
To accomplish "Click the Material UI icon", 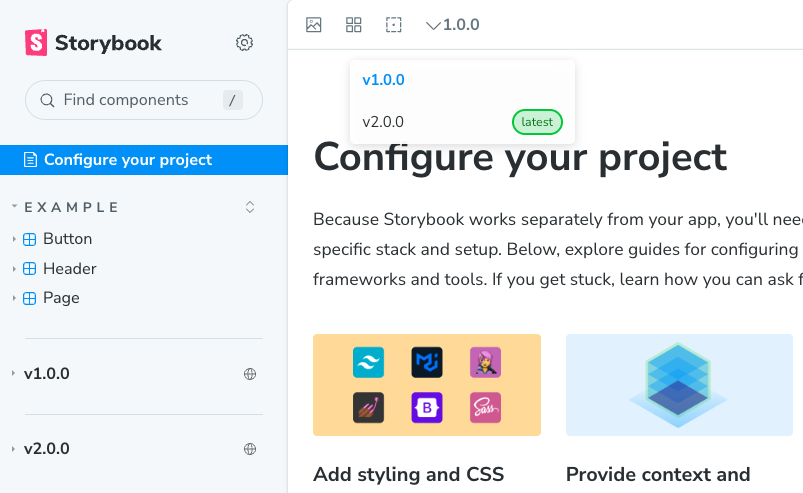I will pyautogui.click(x=427, y=362).
